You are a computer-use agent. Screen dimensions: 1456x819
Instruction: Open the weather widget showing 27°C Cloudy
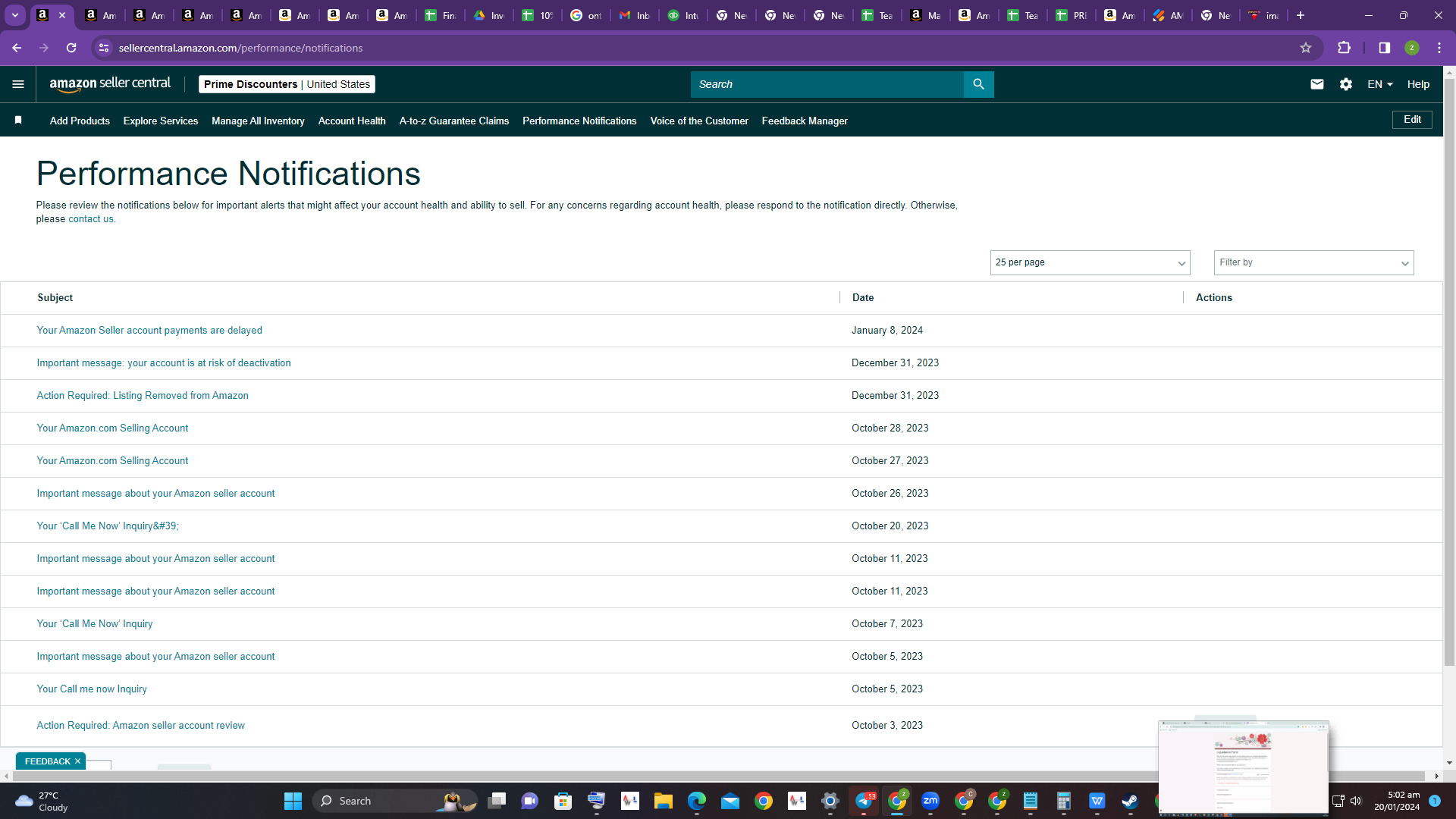point(42,801)
